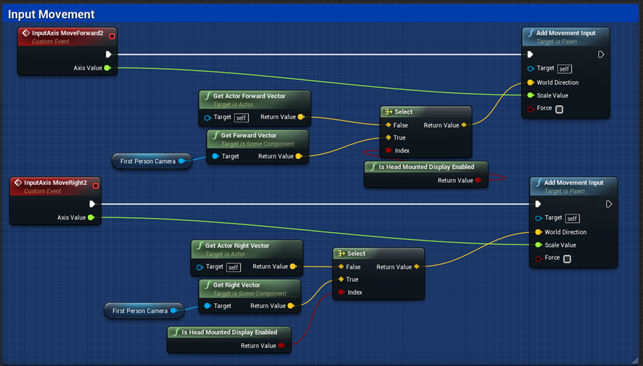Select the Get Actor Right Vector node header

247,249
